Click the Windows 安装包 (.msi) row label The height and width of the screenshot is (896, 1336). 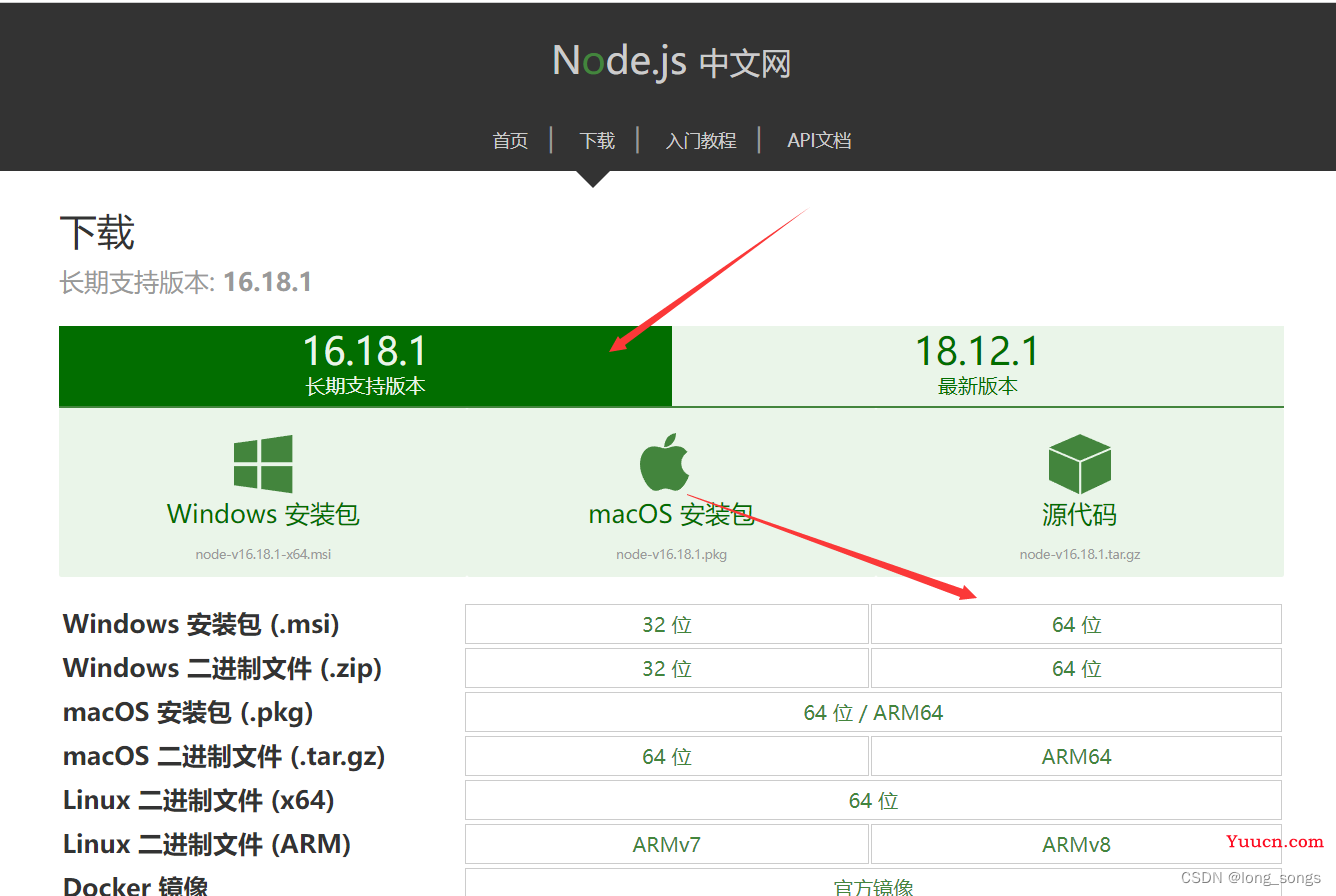[201, 624]
